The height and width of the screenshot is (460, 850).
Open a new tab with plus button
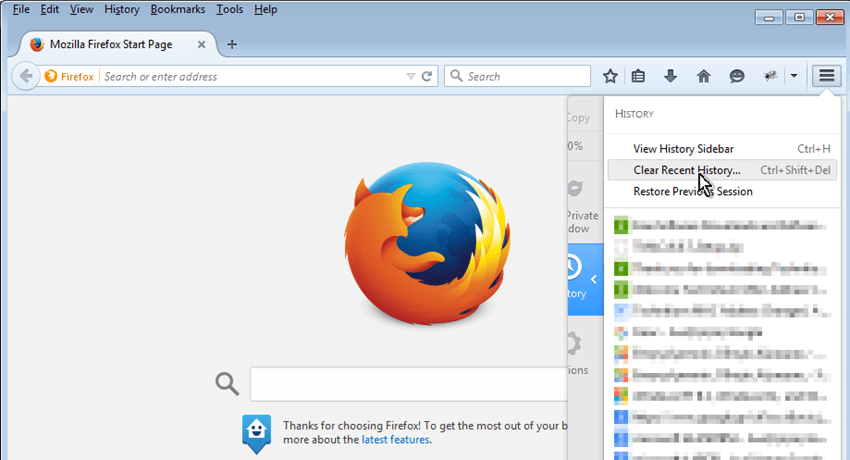(232, 44)
